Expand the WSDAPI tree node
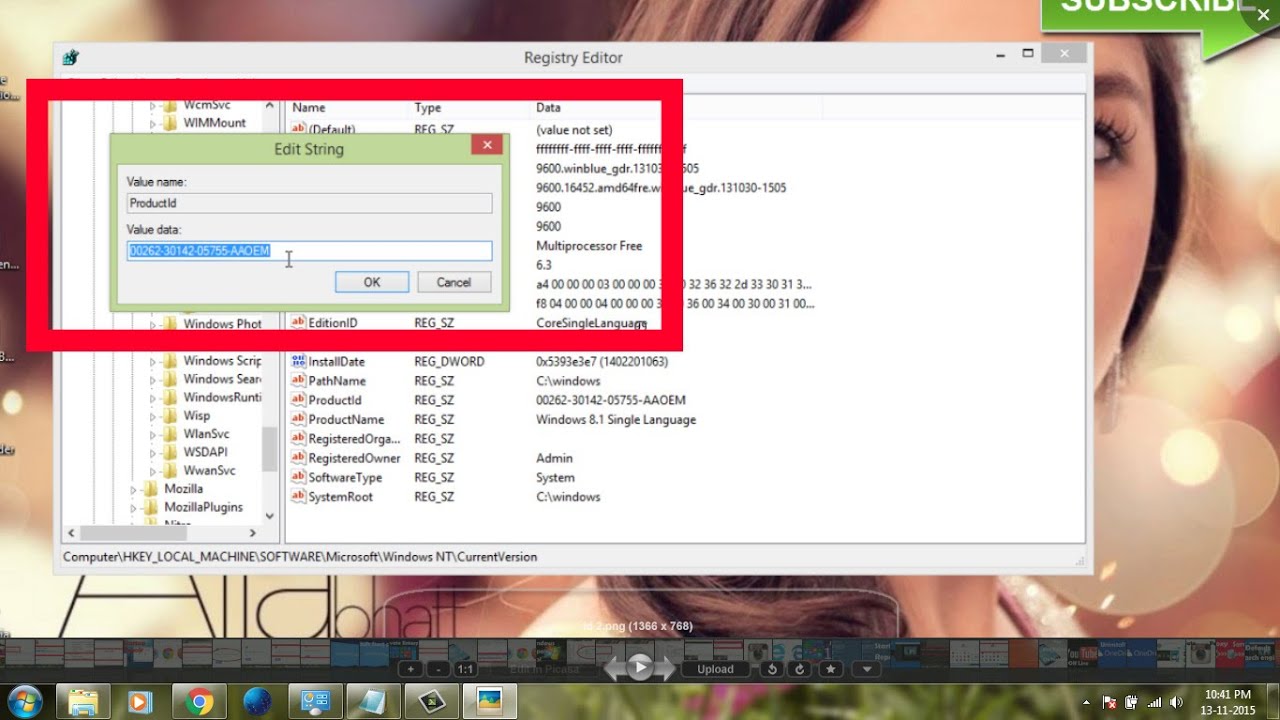 [153, 452]
